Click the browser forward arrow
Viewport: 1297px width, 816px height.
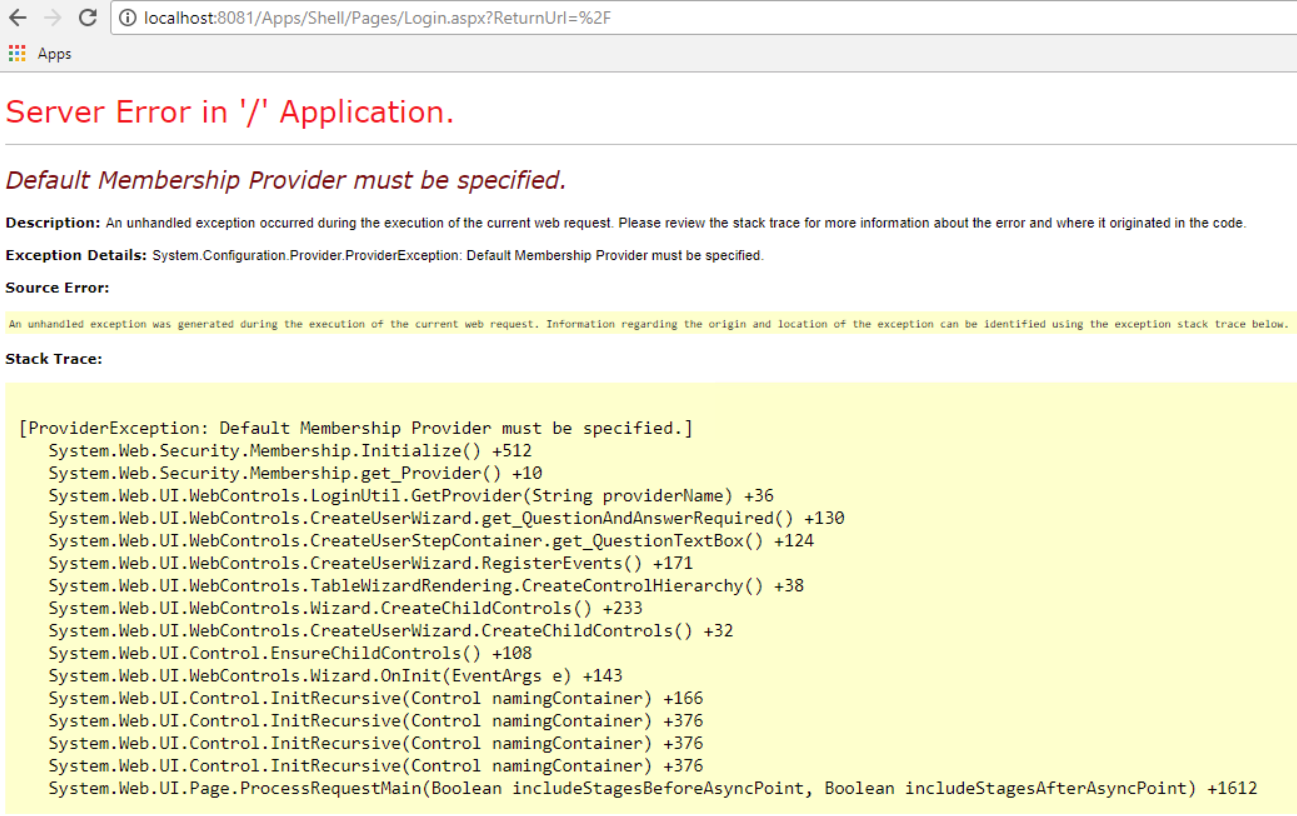coord(52,18)
